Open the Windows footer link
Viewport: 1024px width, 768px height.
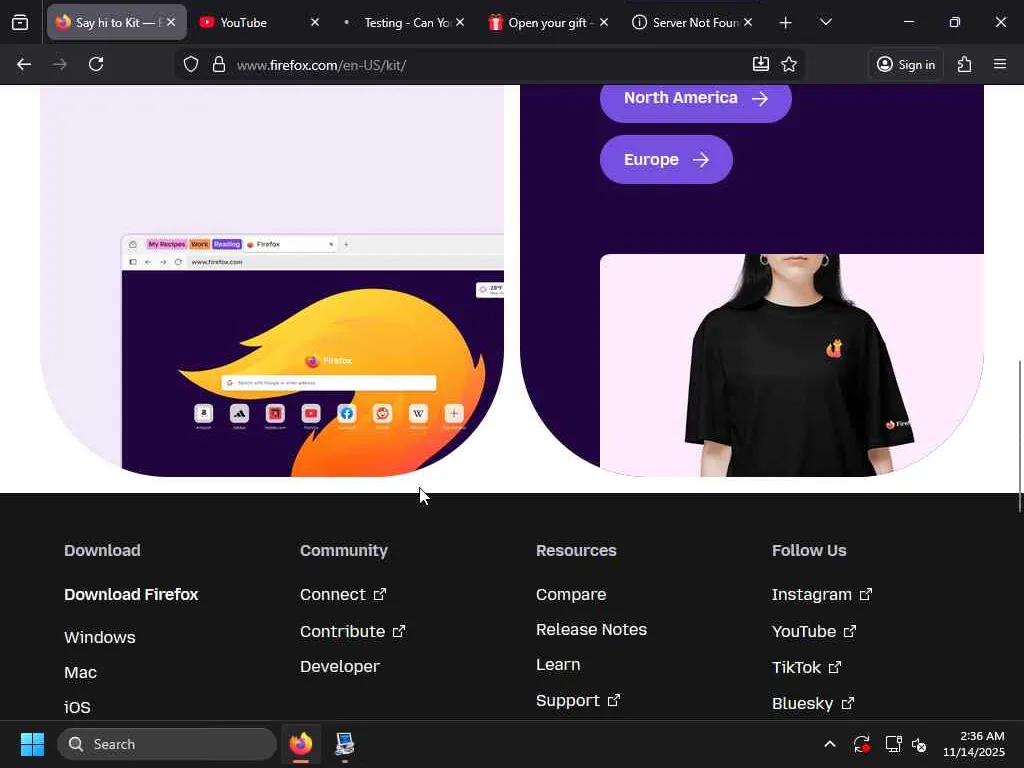point(100,637)
